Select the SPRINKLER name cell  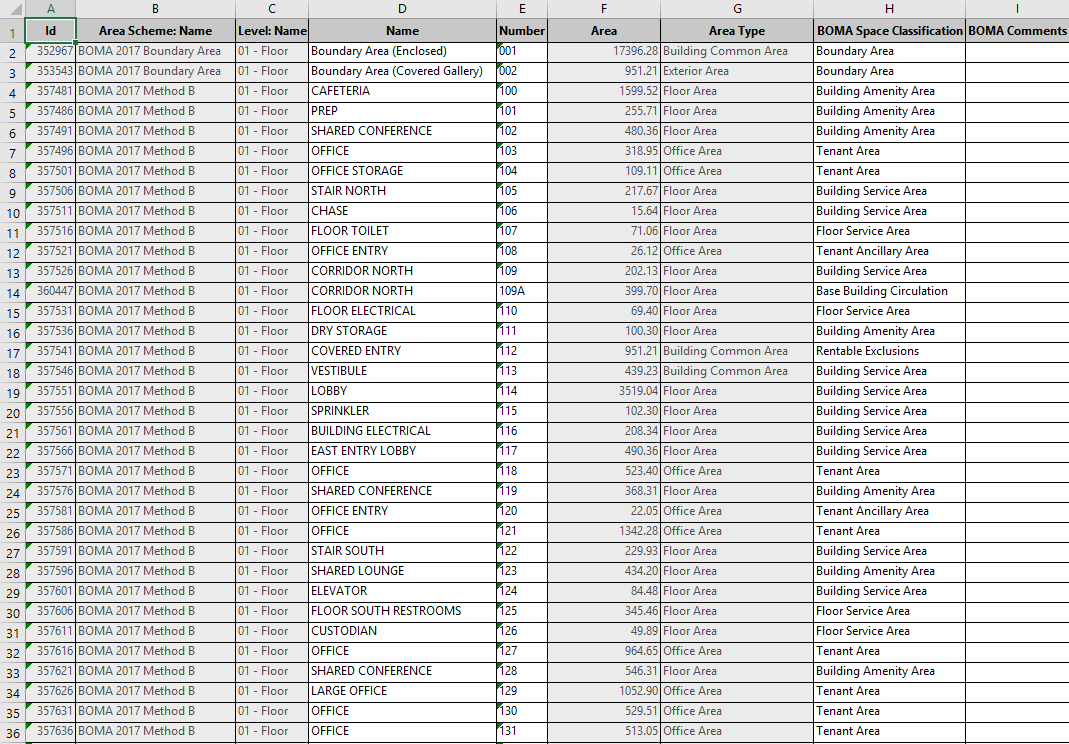point(402,411)
